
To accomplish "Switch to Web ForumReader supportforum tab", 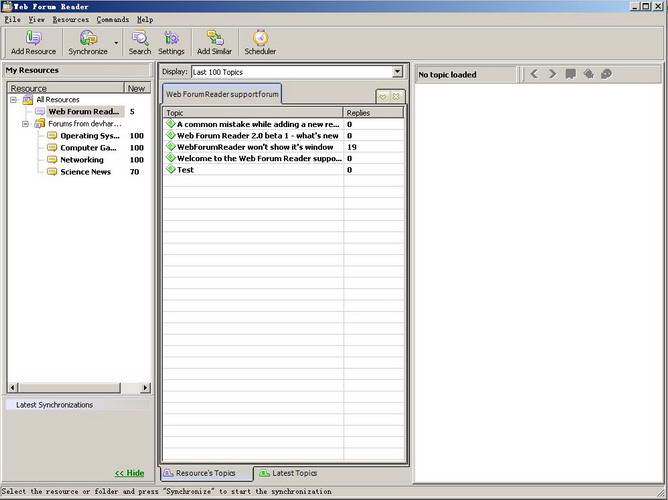I will (x=222, y=94).
